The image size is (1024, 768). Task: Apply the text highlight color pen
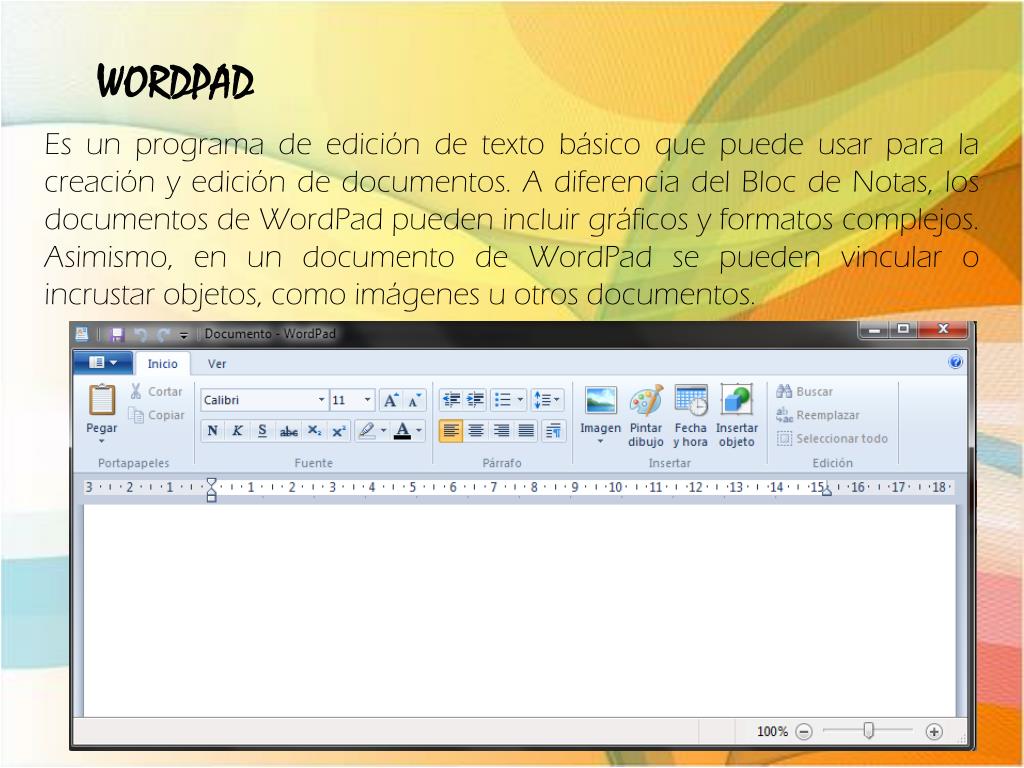click(366, 430)
